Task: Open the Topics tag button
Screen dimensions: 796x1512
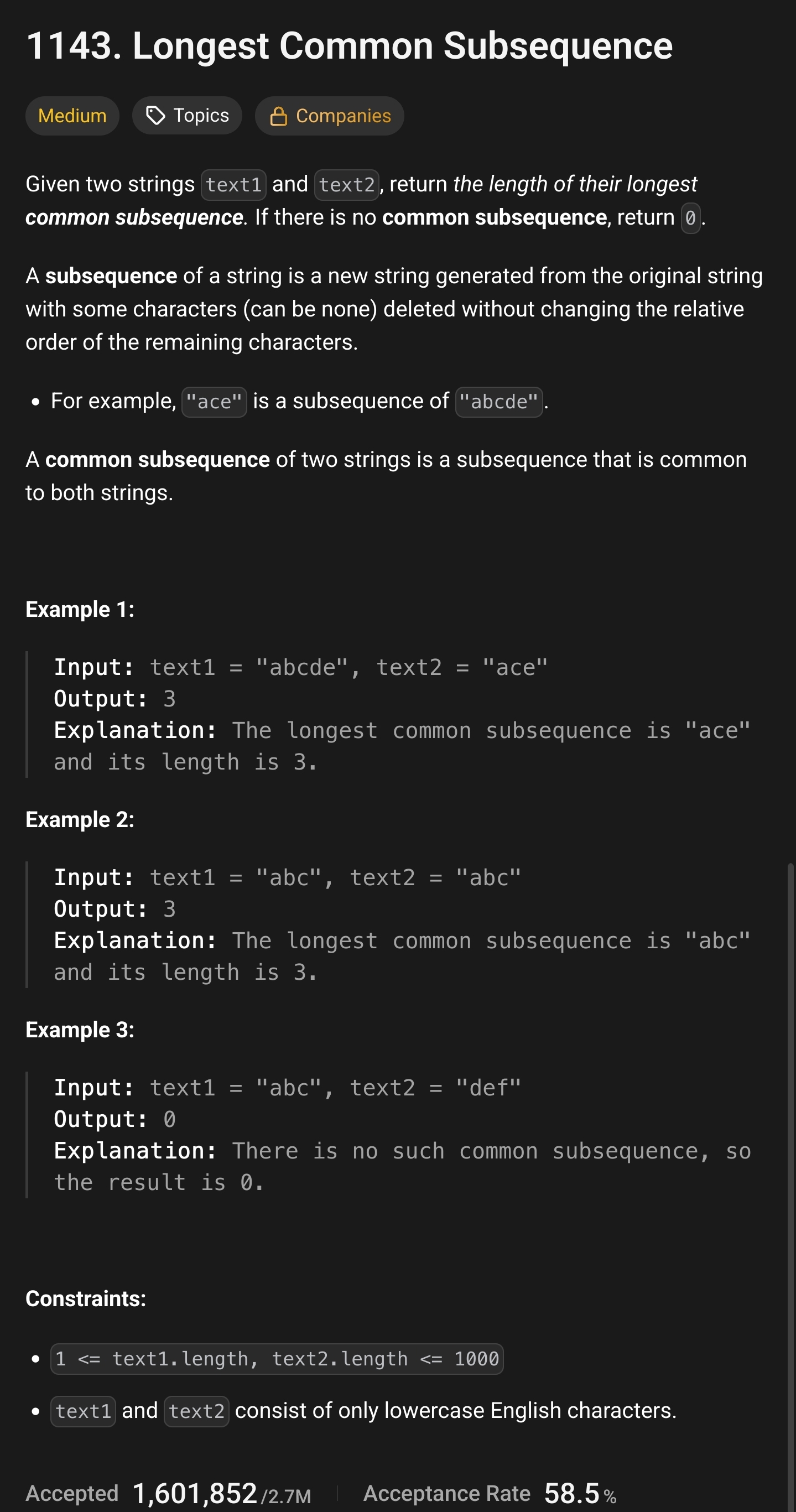Action: click(188, 116)
